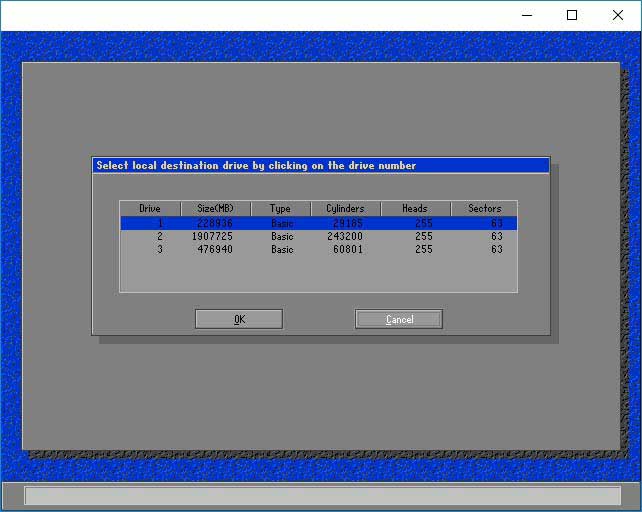Click the highlighted 228936 size value
Viewport: 642px width, 512px height.
click(x=215, y=223)
